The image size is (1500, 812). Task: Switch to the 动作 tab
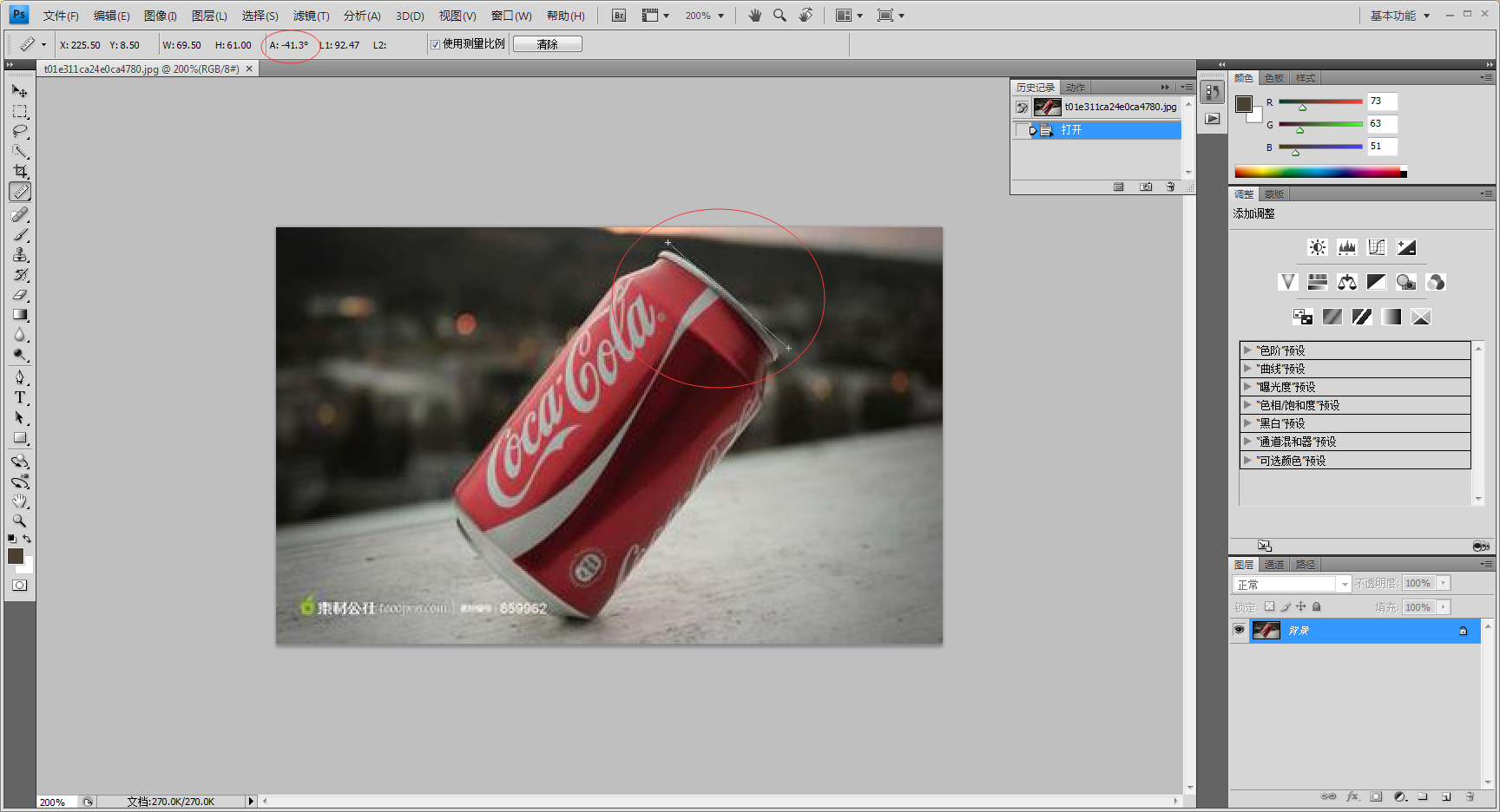point(1076,88)
